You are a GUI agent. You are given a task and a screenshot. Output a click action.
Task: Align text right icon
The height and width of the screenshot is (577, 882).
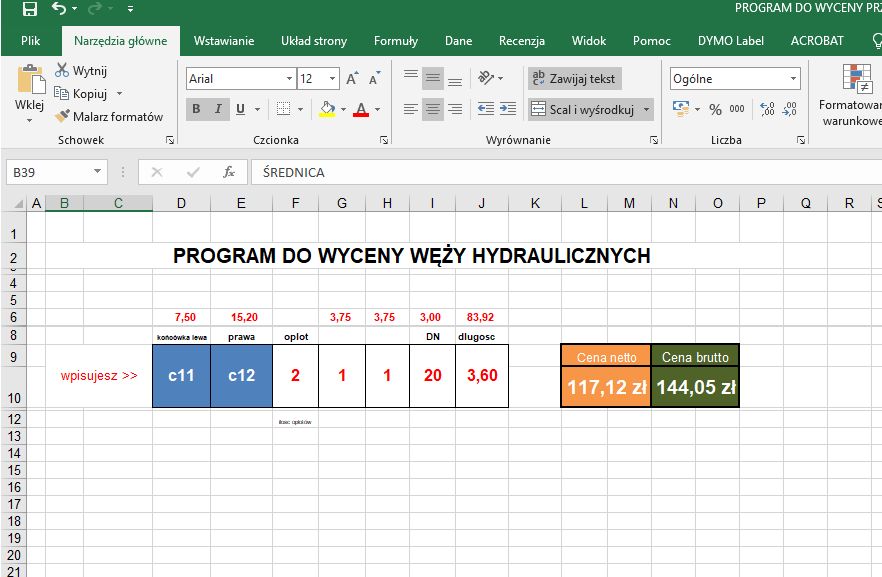coord(455,109)
